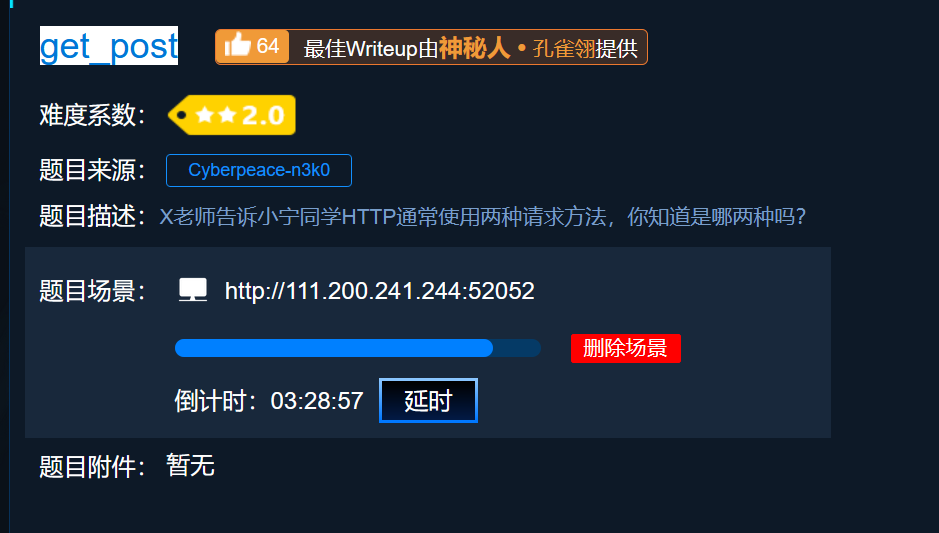Viewport: 939px width, 533px height.
Task: Click the blue countdown progress bar
Action: click(x=358, y=348)
